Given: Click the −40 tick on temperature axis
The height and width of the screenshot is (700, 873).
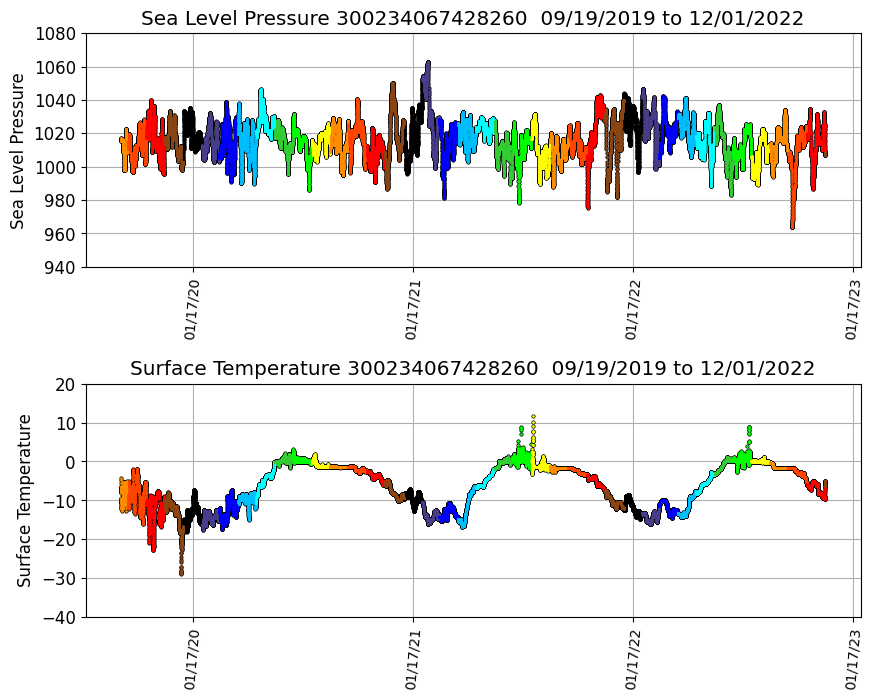Looking at the screenshot, I should 60,617.
